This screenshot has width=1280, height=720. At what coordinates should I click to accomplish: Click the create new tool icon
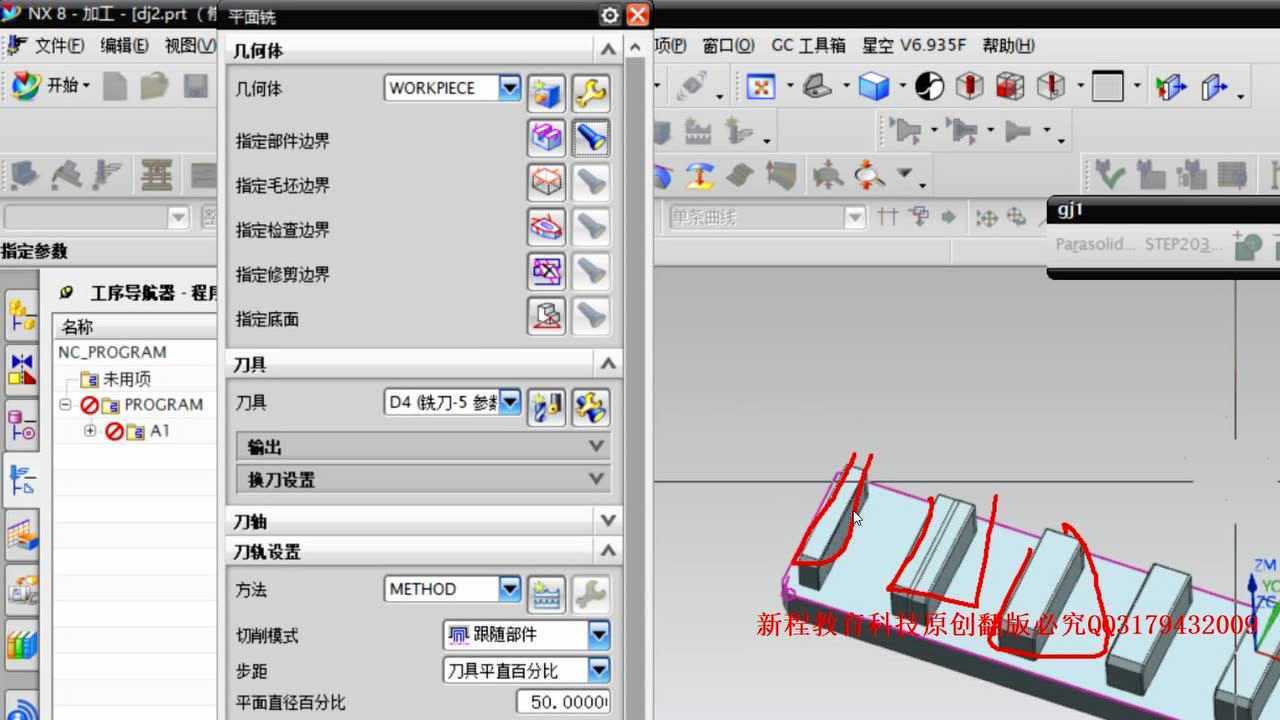click(546, 406)
